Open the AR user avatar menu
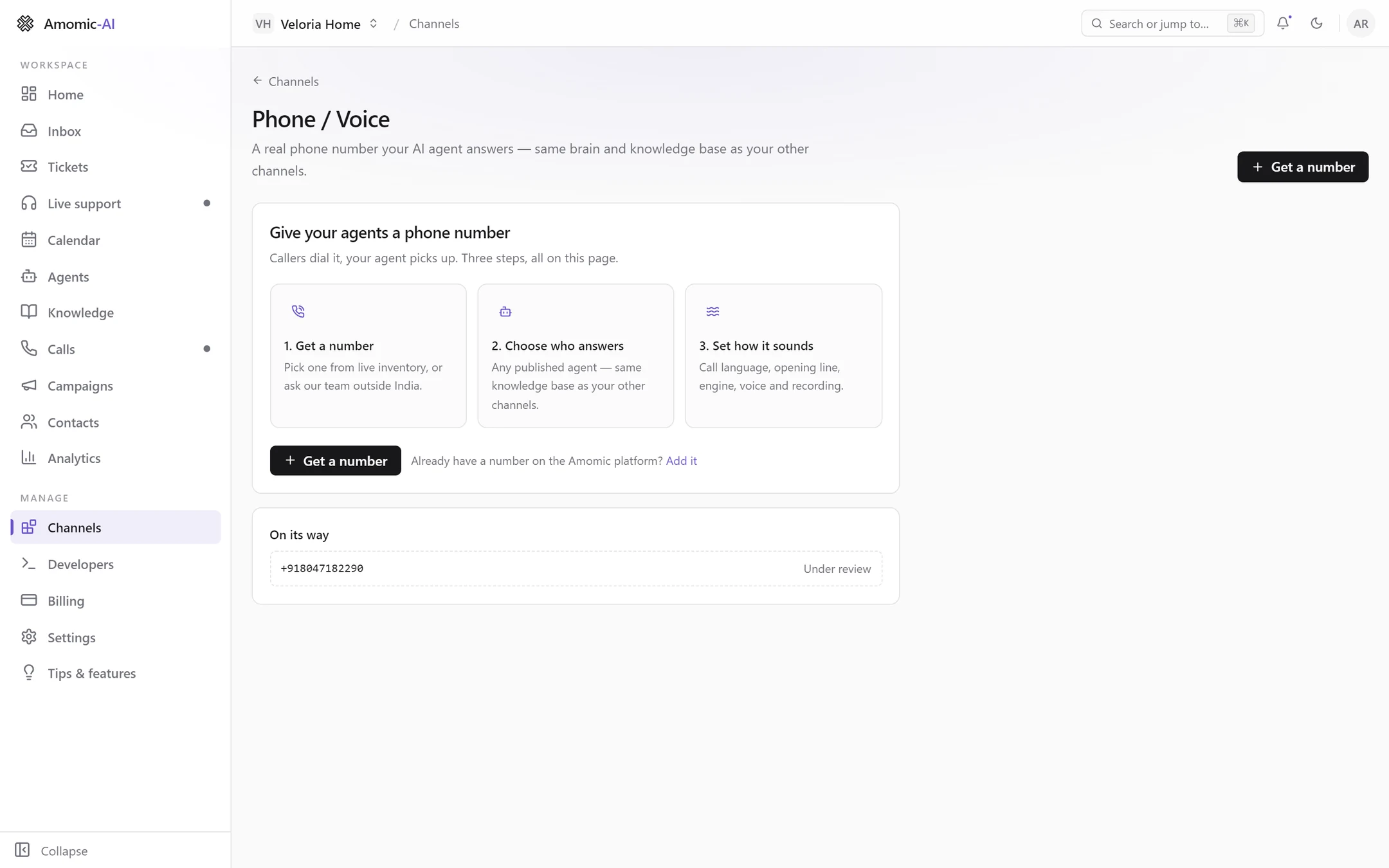This screenshot has height=868, width=1389. [1360, 24]
